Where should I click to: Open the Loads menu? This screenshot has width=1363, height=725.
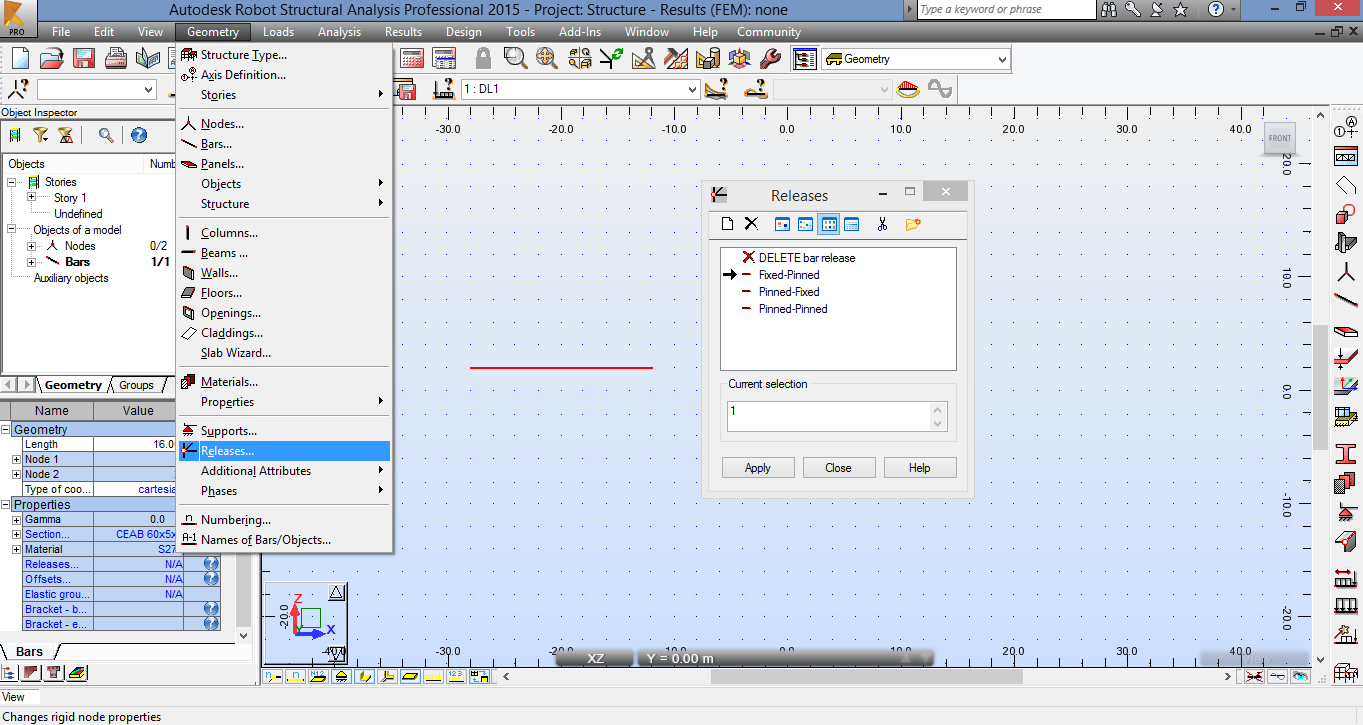[278, 31]
